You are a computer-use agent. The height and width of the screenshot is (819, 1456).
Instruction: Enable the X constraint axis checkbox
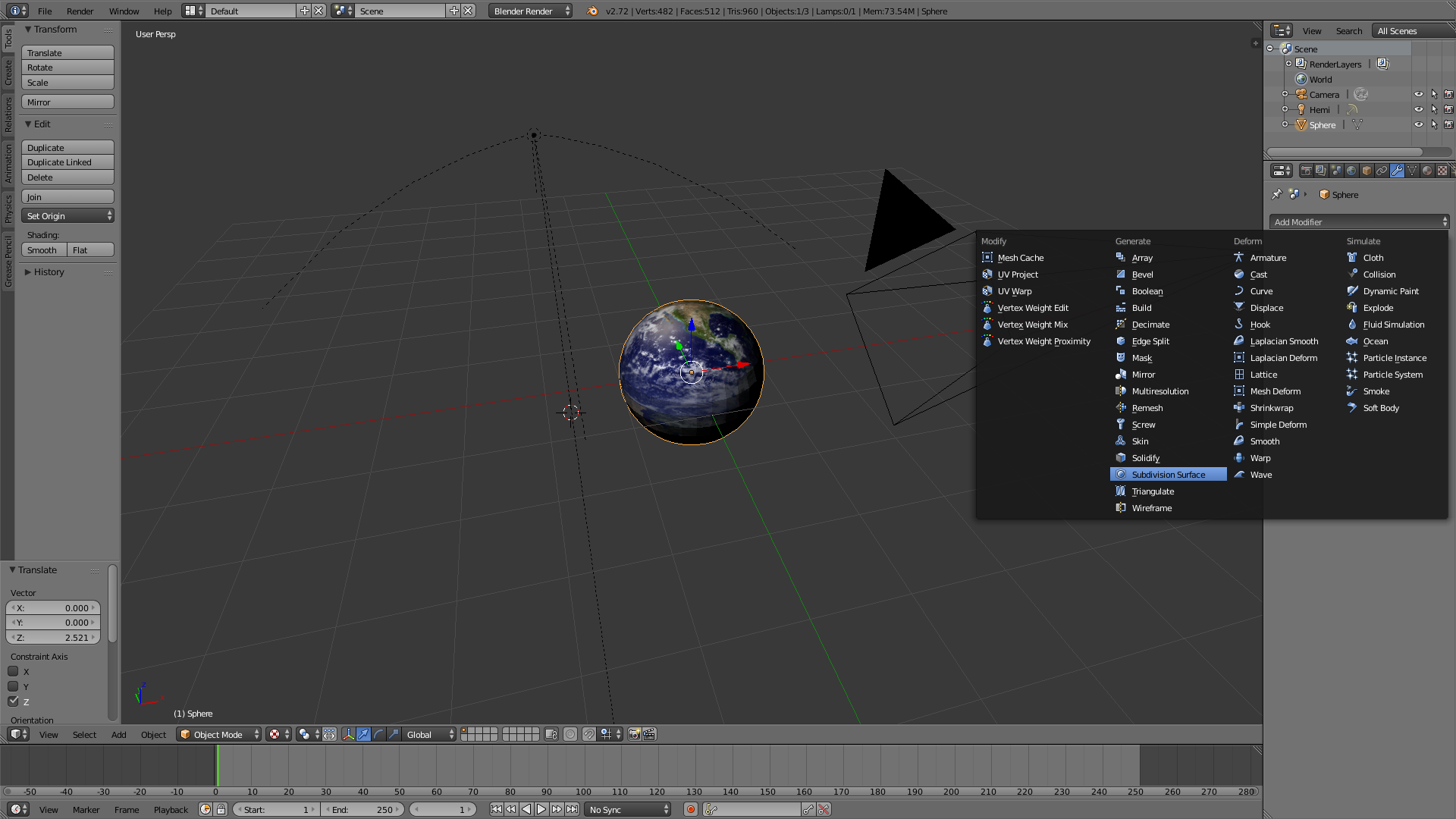pyautogui.click(x=13, y=672)
